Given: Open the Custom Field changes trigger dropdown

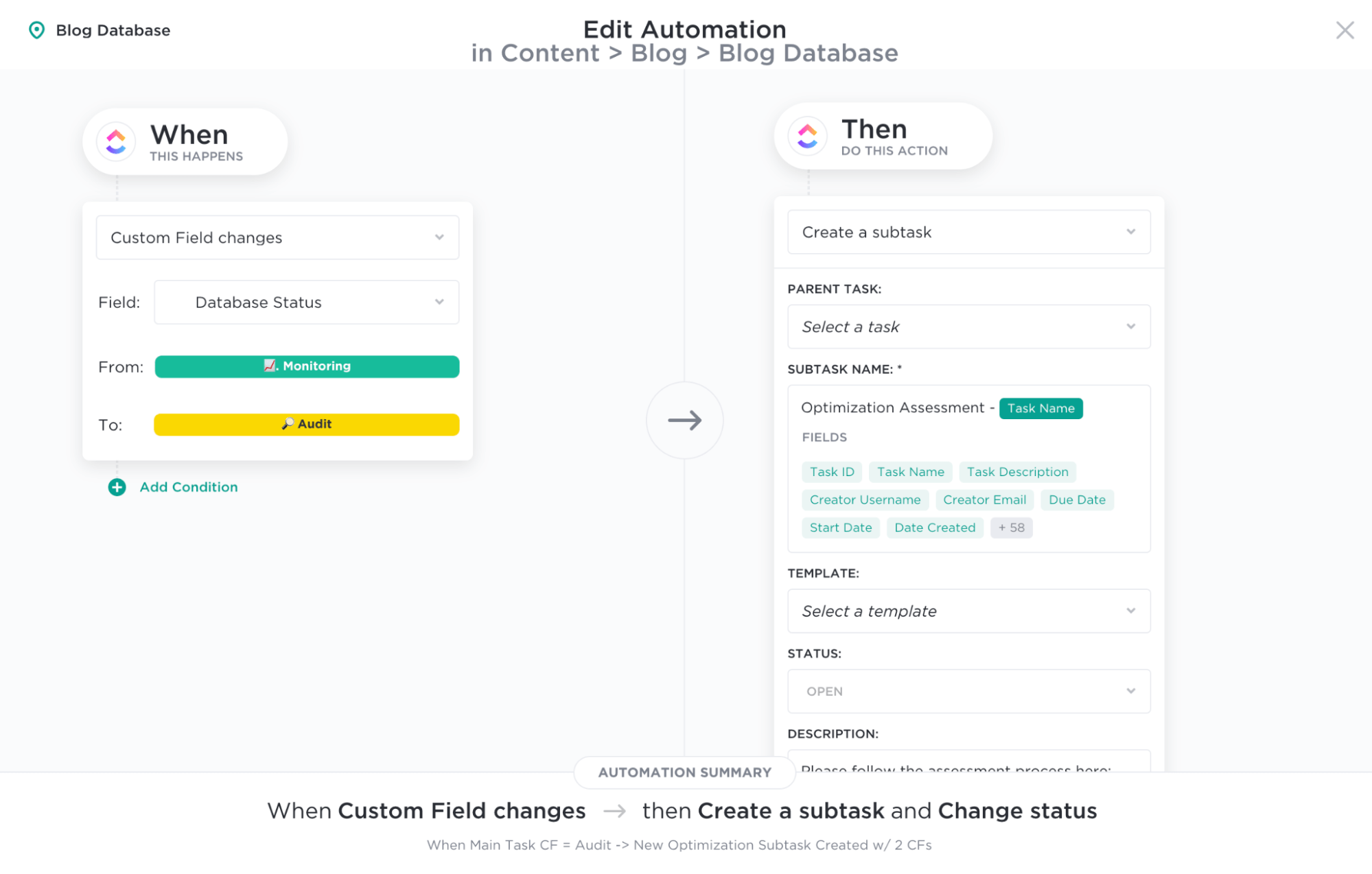Looking at the screenshot, I should coord(277,237).
